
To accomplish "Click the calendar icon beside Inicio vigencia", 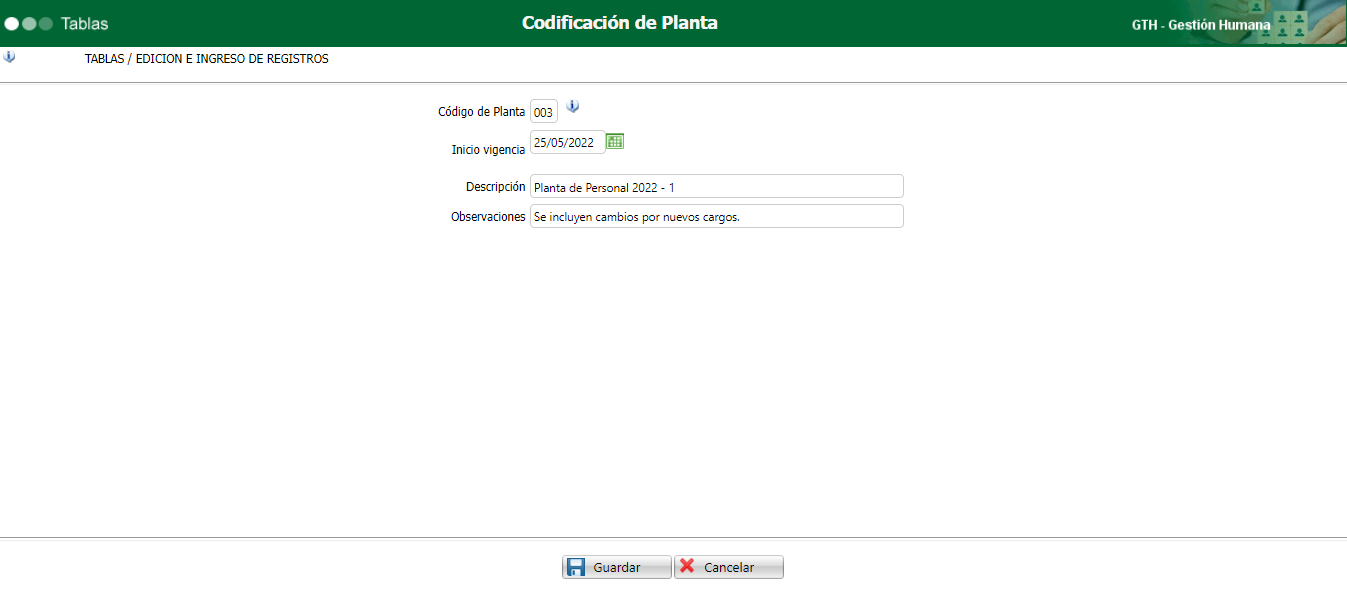I will pyautogui.click(x=615, y=142).
